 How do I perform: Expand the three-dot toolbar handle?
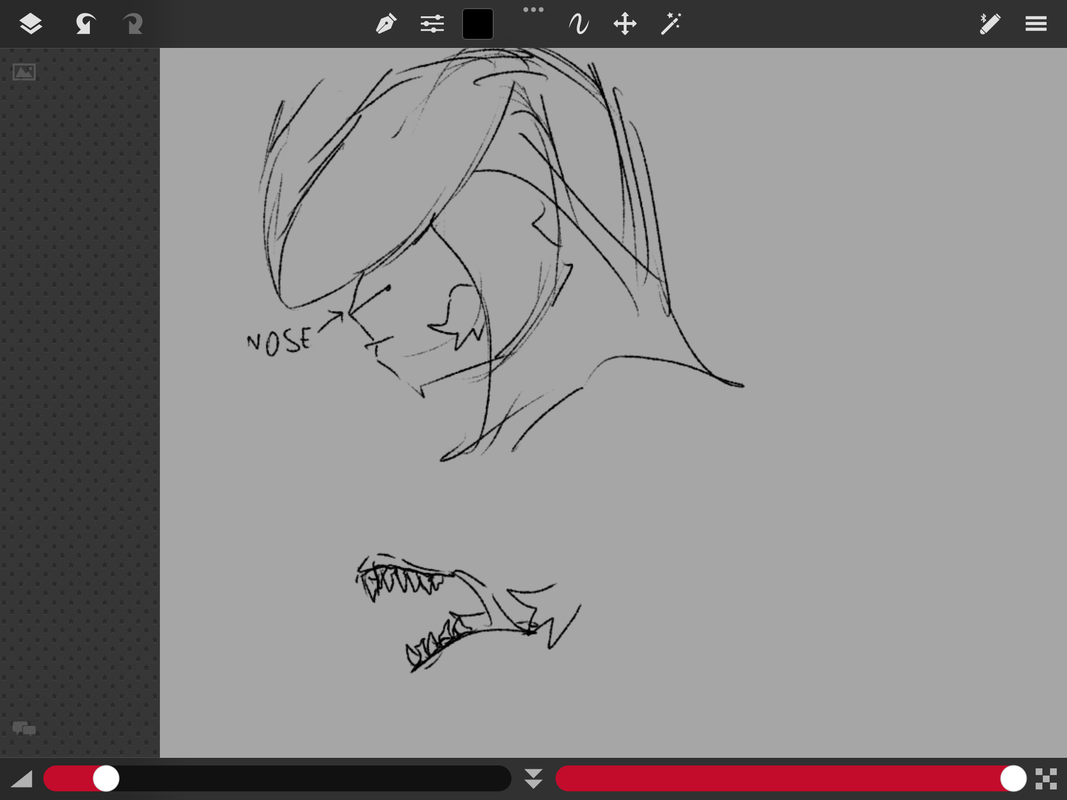pyautogui.click(x=534, y=10)
